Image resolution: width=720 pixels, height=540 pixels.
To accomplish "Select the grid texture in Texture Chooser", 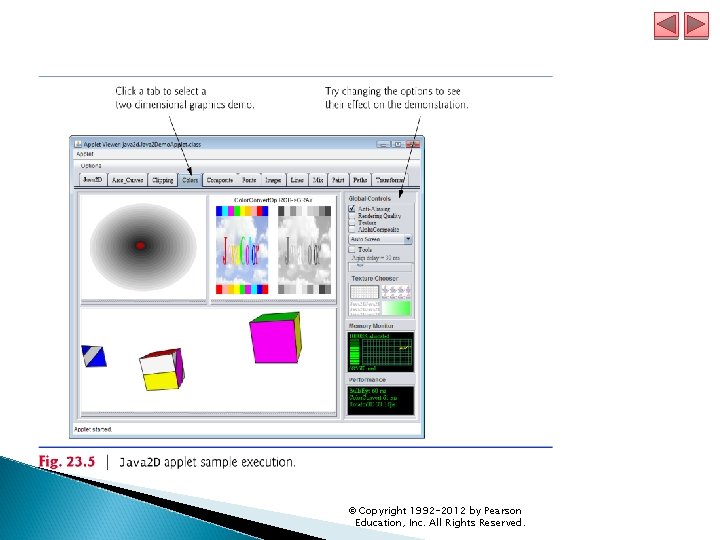I will [x=365, y=292].
